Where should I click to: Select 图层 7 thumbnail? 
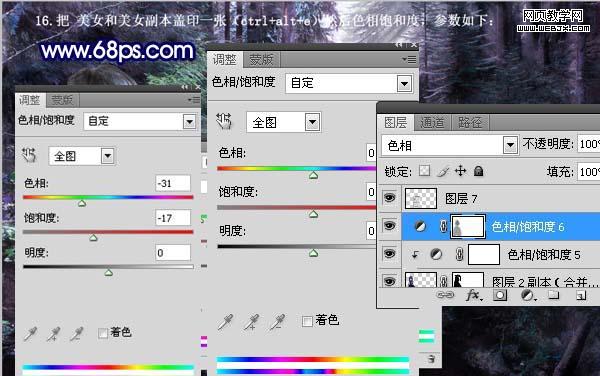(421, 198)
